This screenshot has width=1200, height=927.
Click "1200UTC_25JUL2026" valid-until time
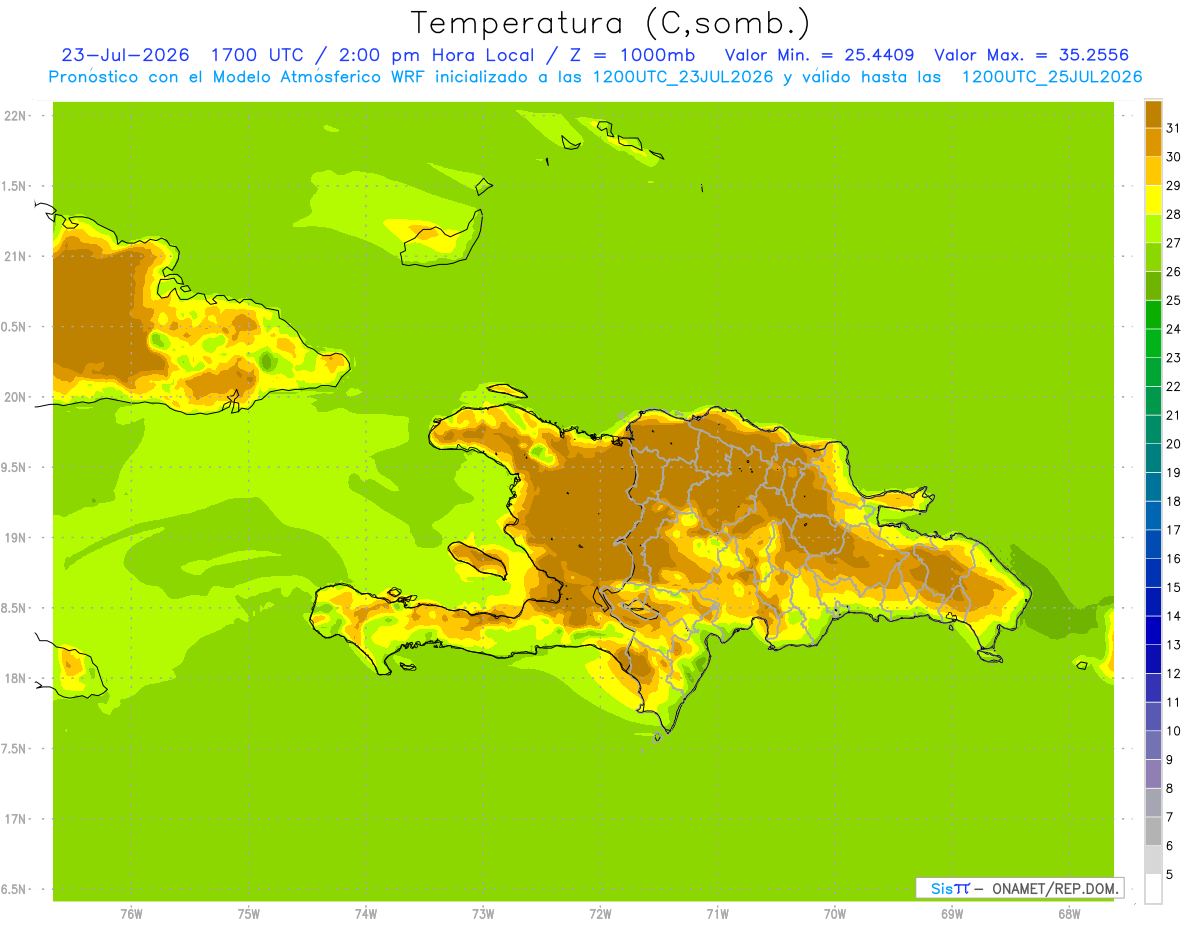click(1052, 77)
